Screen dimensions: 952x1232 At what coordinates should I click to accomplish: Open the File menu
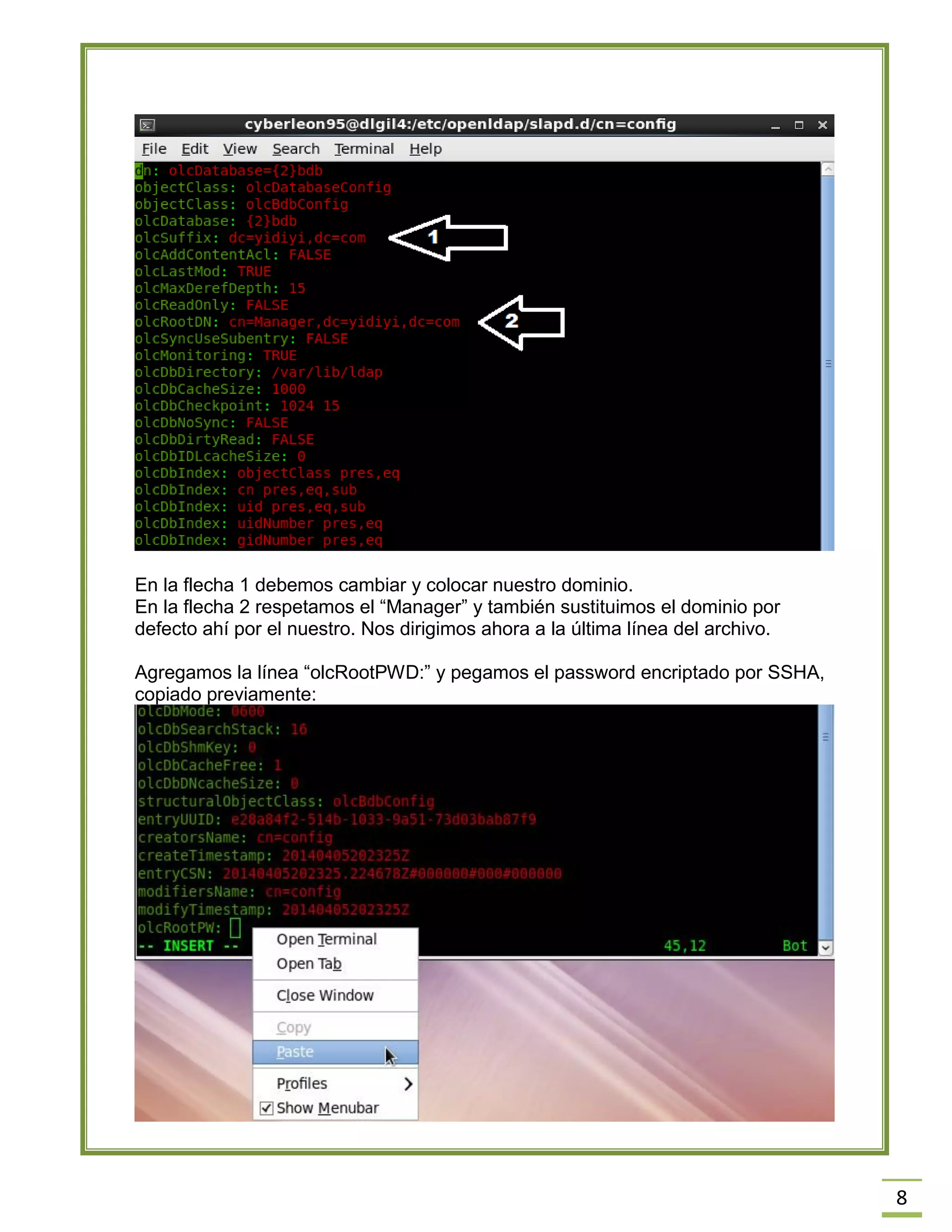click(x=154, y=149)
